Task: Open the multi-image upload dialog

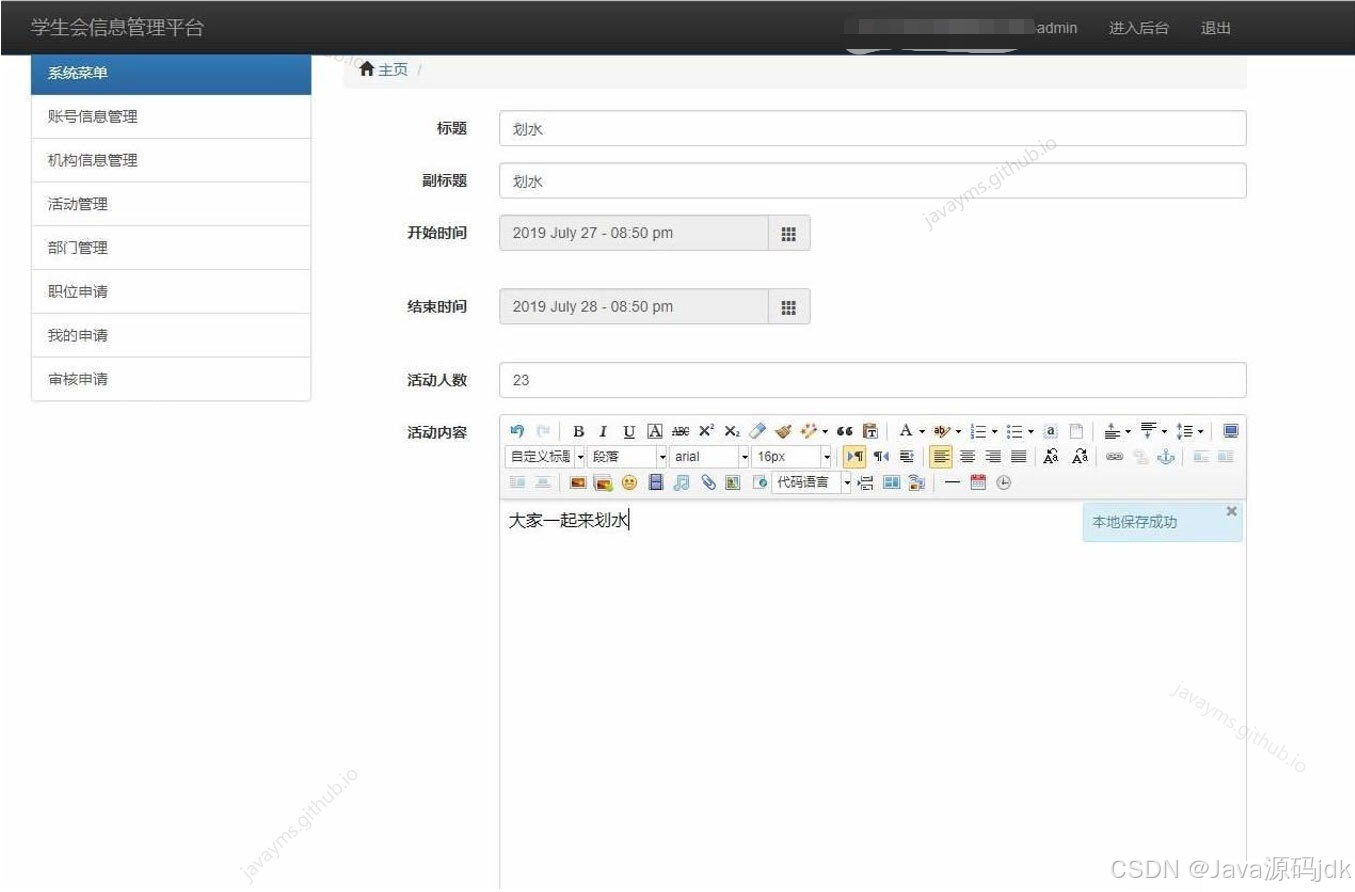Action: pyautogui.click(x=602, y=482)
